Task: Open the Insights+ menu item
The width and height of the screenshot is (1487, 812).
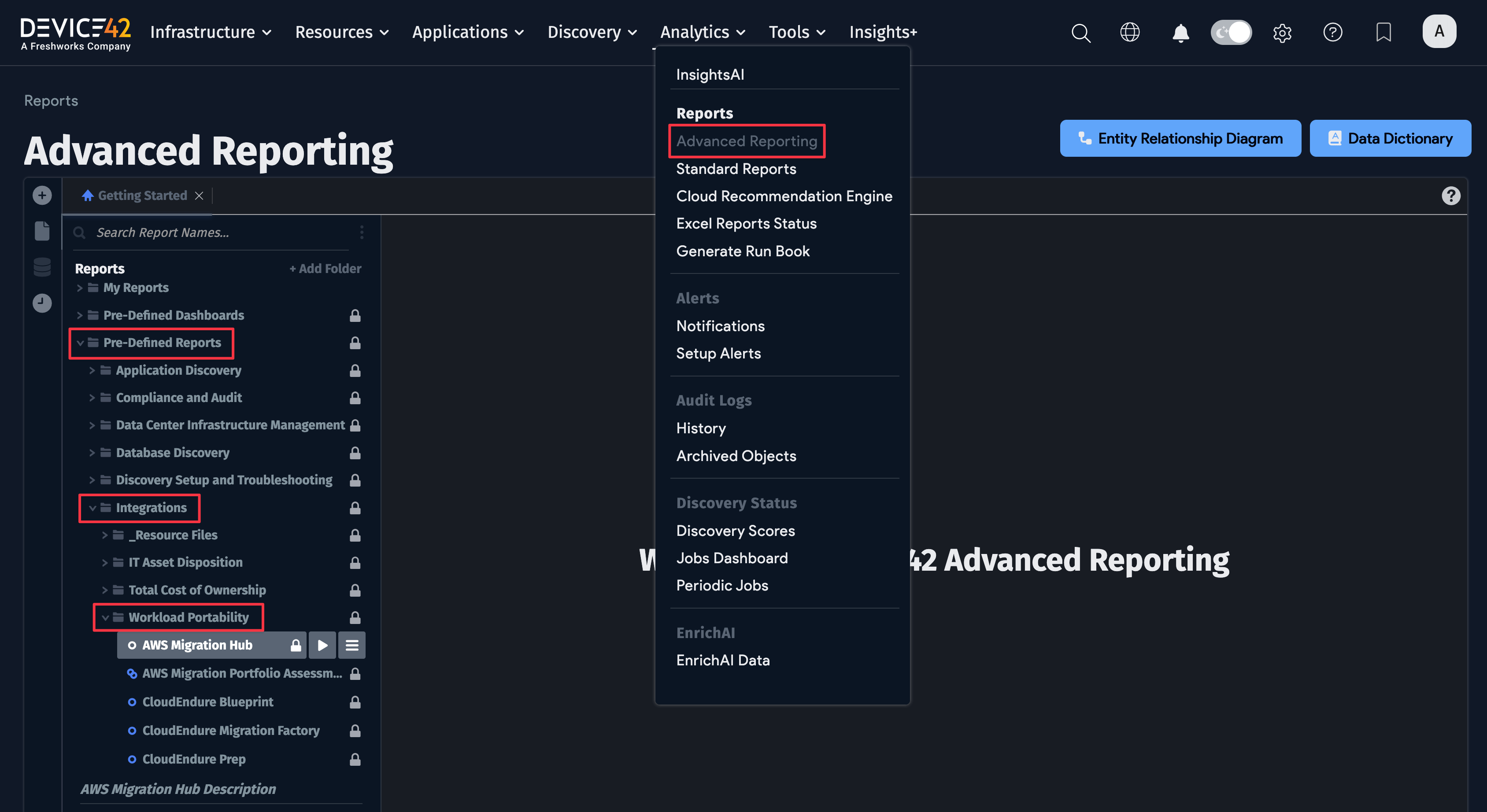Action: pyautogui.click(x=883, y=32)
